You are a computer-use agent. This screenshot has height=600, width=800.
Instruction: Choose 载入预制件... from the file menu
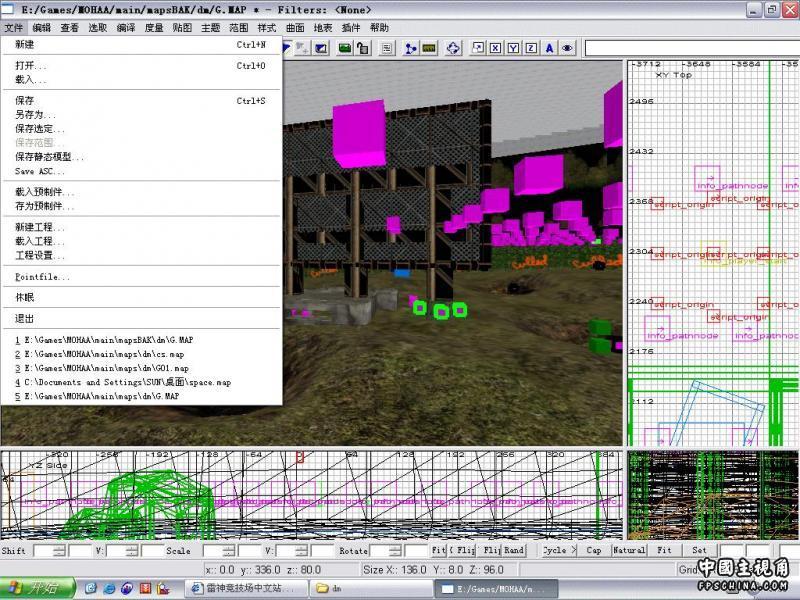[x=141, y=192]
